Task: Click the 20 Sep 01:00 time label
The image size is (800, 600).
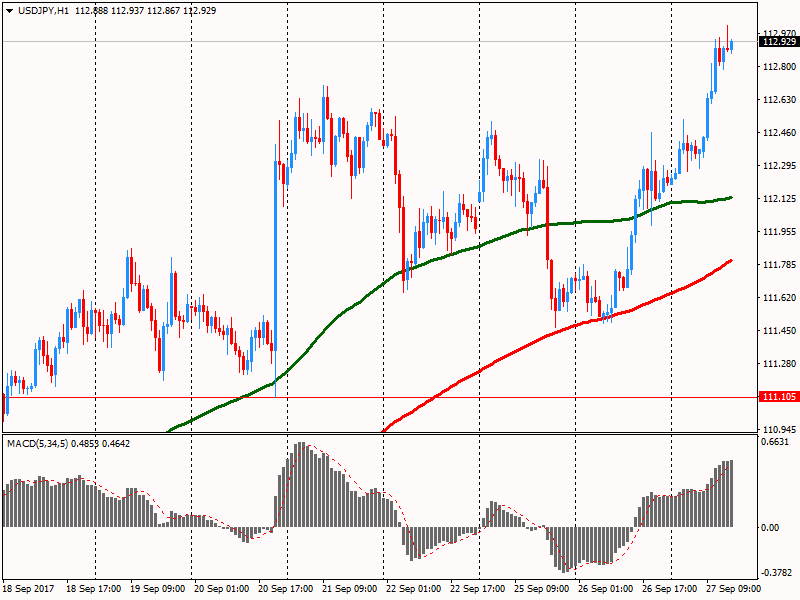Action: 221,589
